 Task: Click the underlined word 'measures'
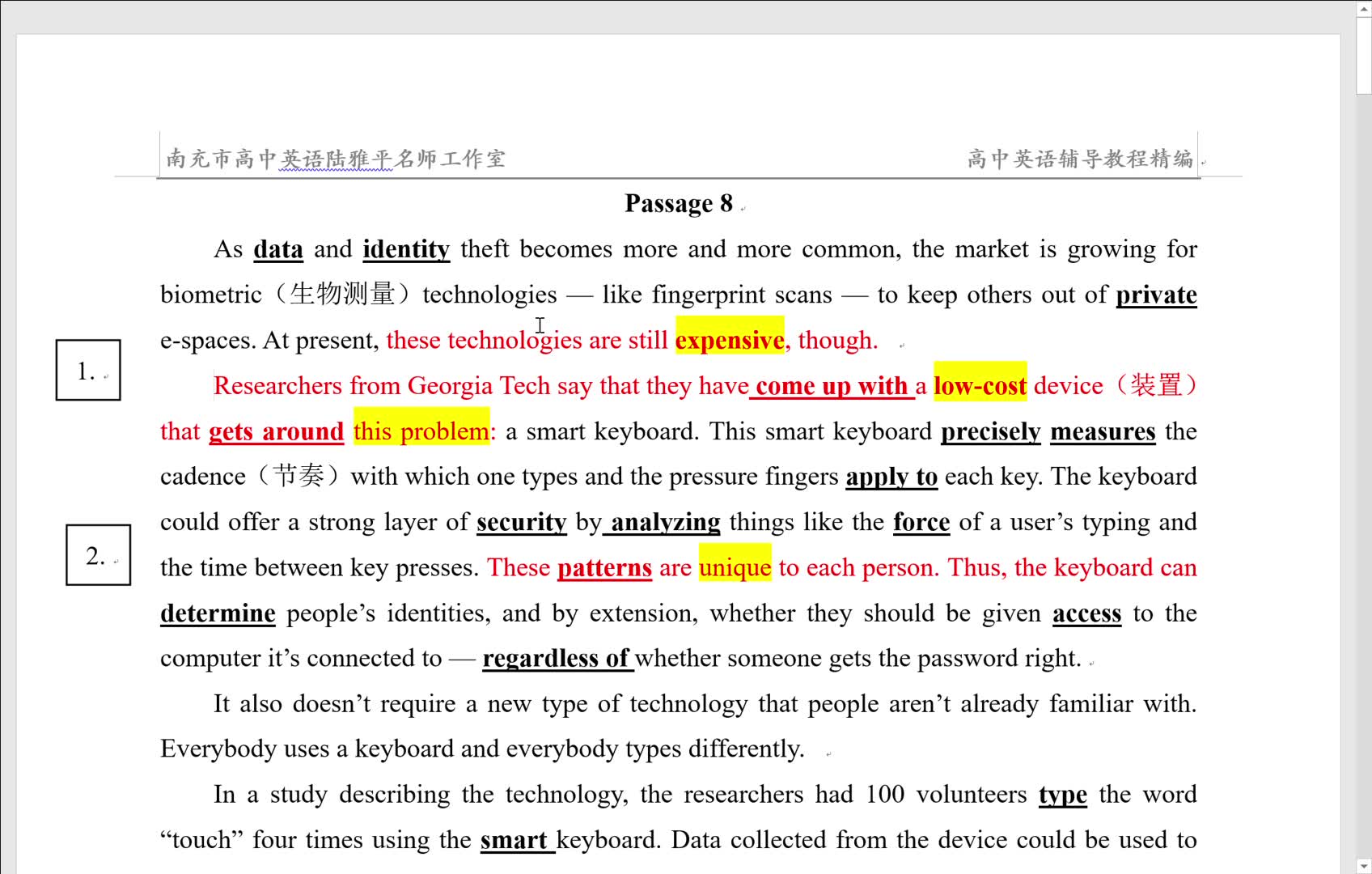[1103, 431]
